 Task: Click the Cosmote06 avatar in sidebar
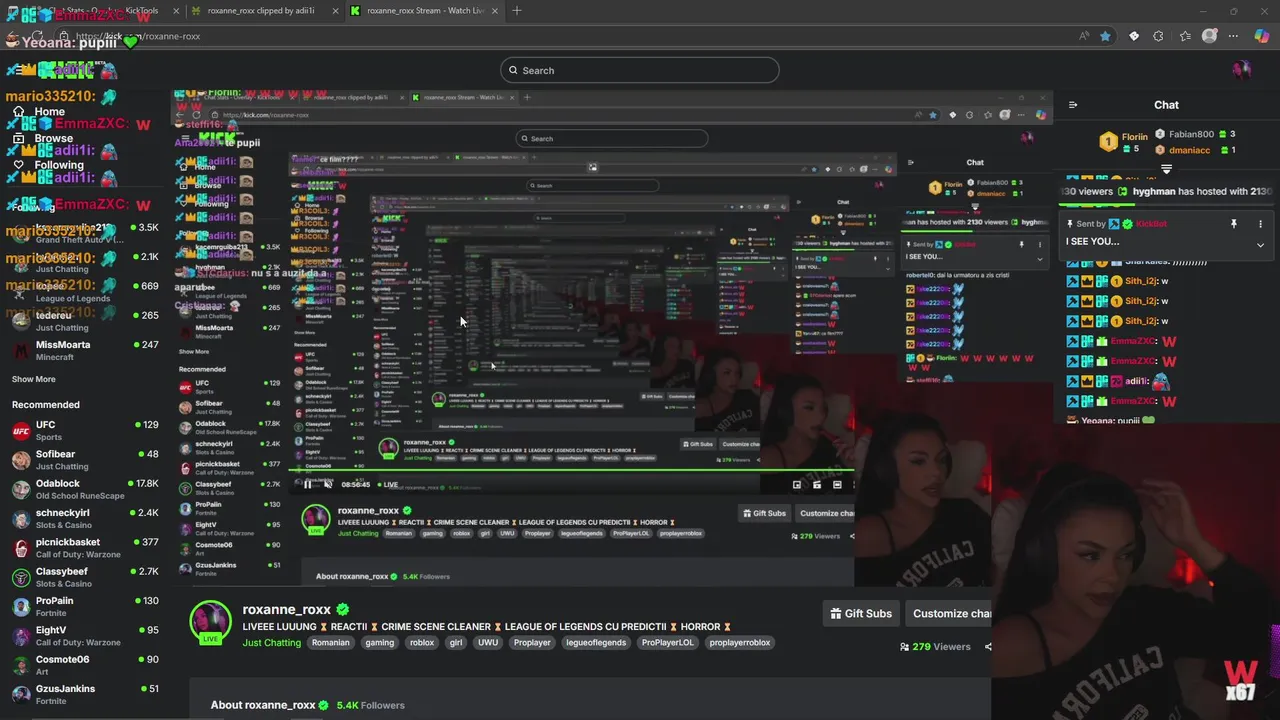(x=21, y=666)
